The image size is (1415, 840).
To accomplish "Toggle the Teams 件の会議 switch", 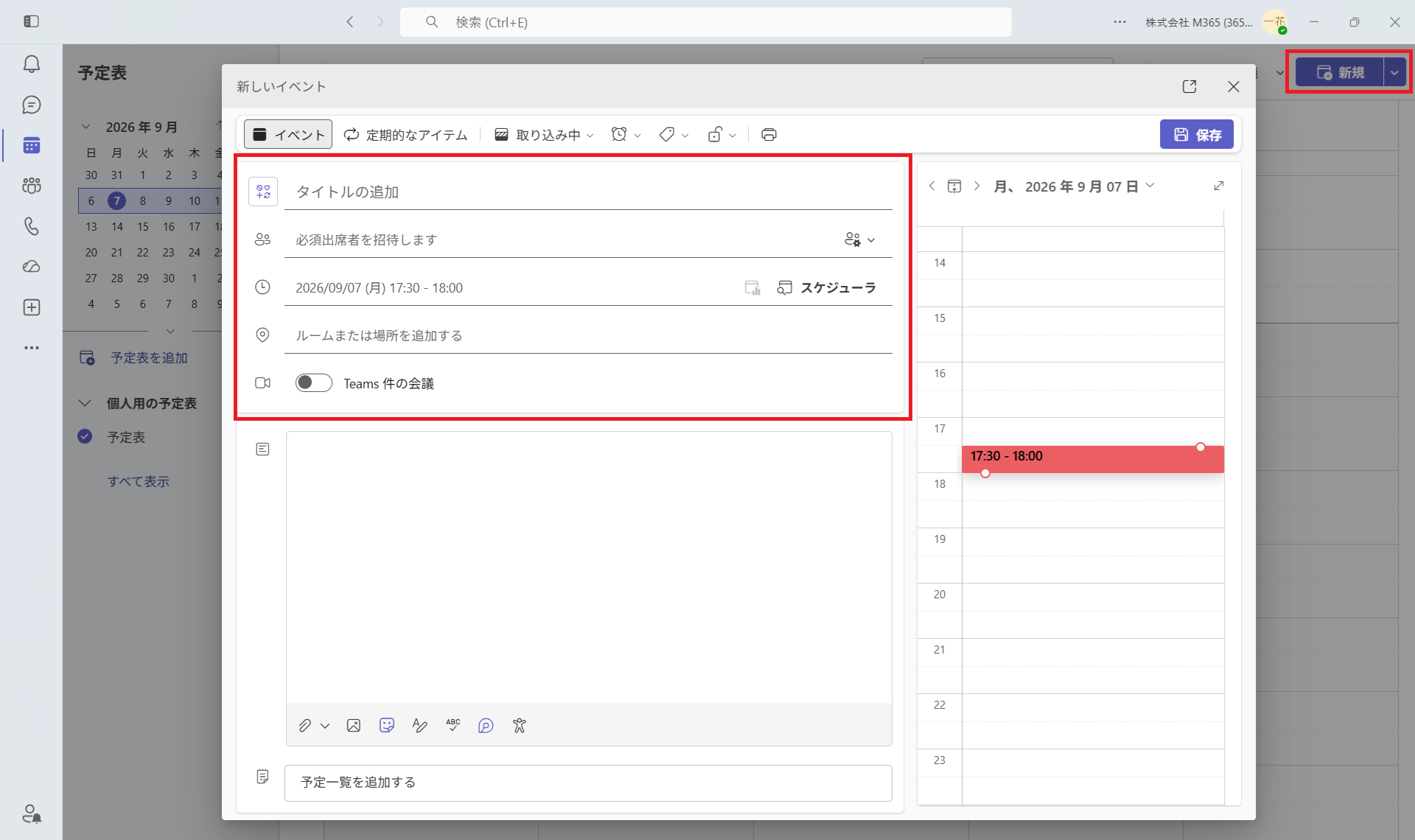I will [x=314, y=383].
